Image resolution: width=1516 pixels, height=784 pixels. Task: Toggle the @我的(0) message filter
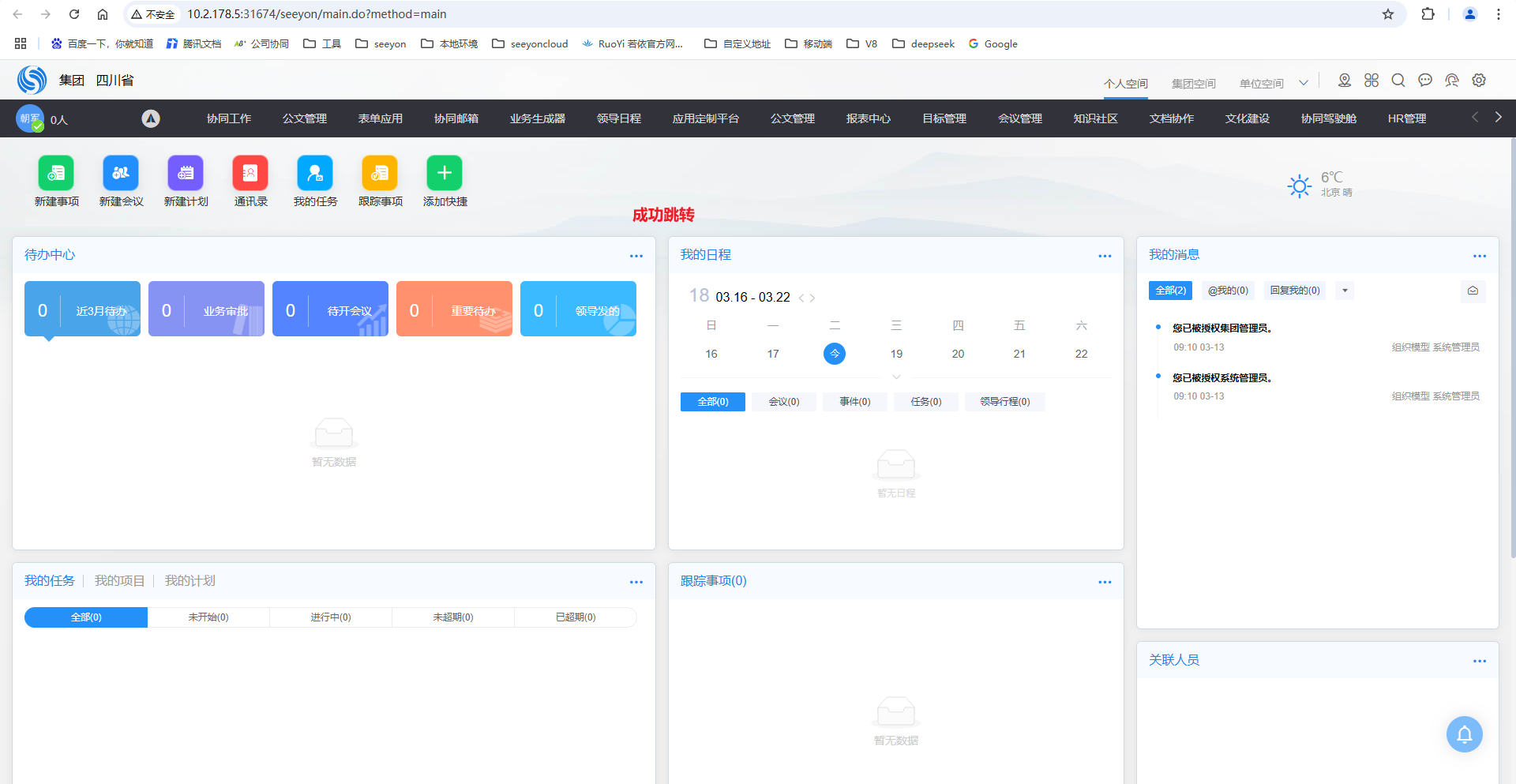[x=1228, y=291]
